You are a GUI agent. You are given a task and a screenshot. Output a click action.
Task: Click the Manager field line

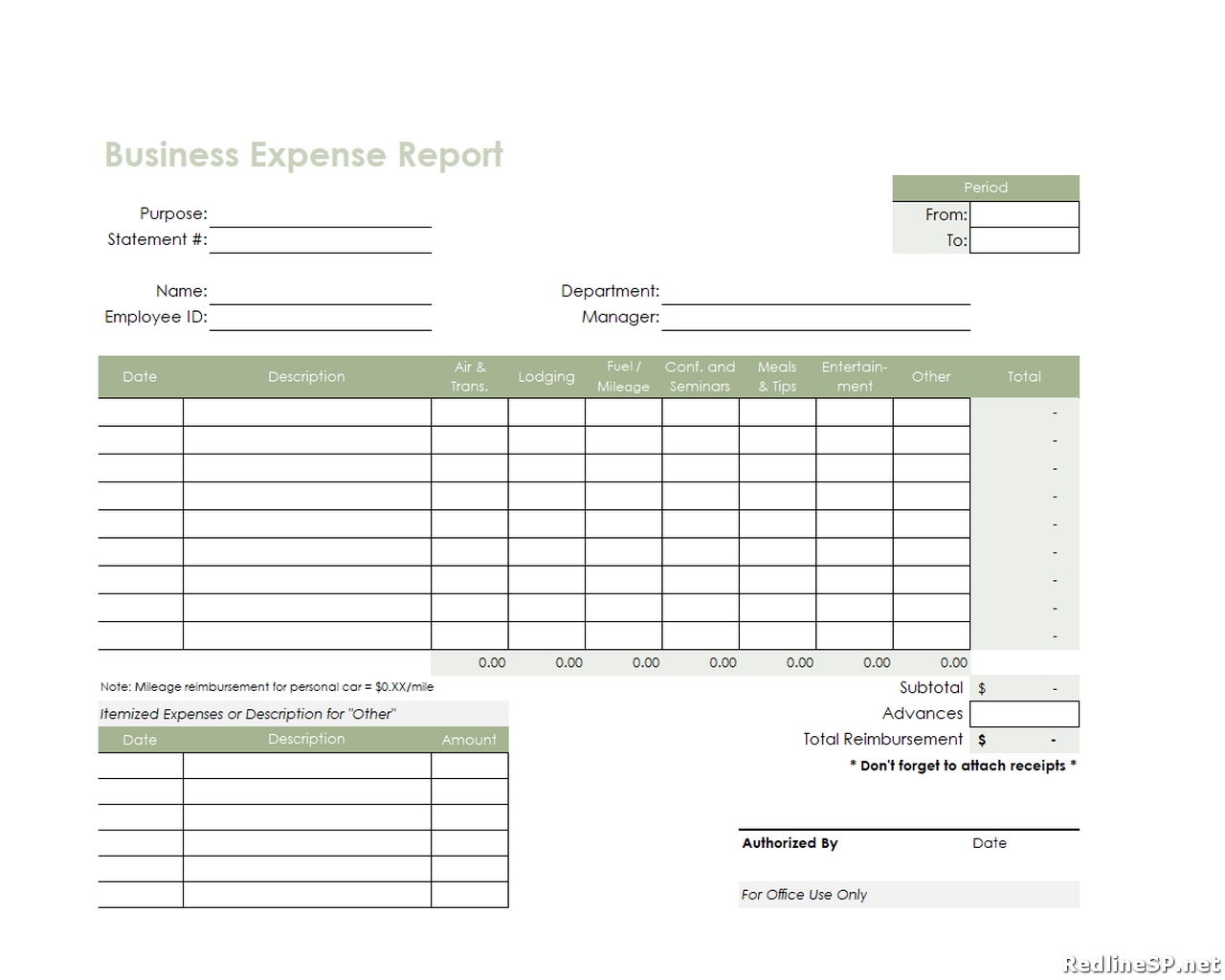(x=815, y=318)
